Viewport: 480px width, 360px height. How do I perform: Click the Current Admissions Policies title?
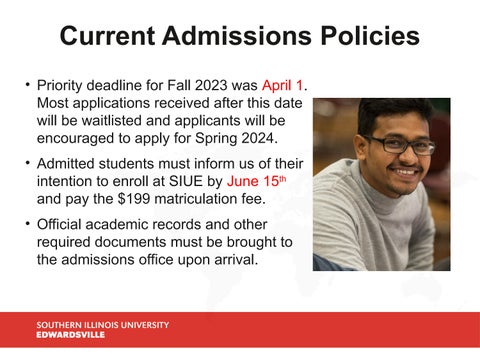pyautogui.click(x=240, y=36)
